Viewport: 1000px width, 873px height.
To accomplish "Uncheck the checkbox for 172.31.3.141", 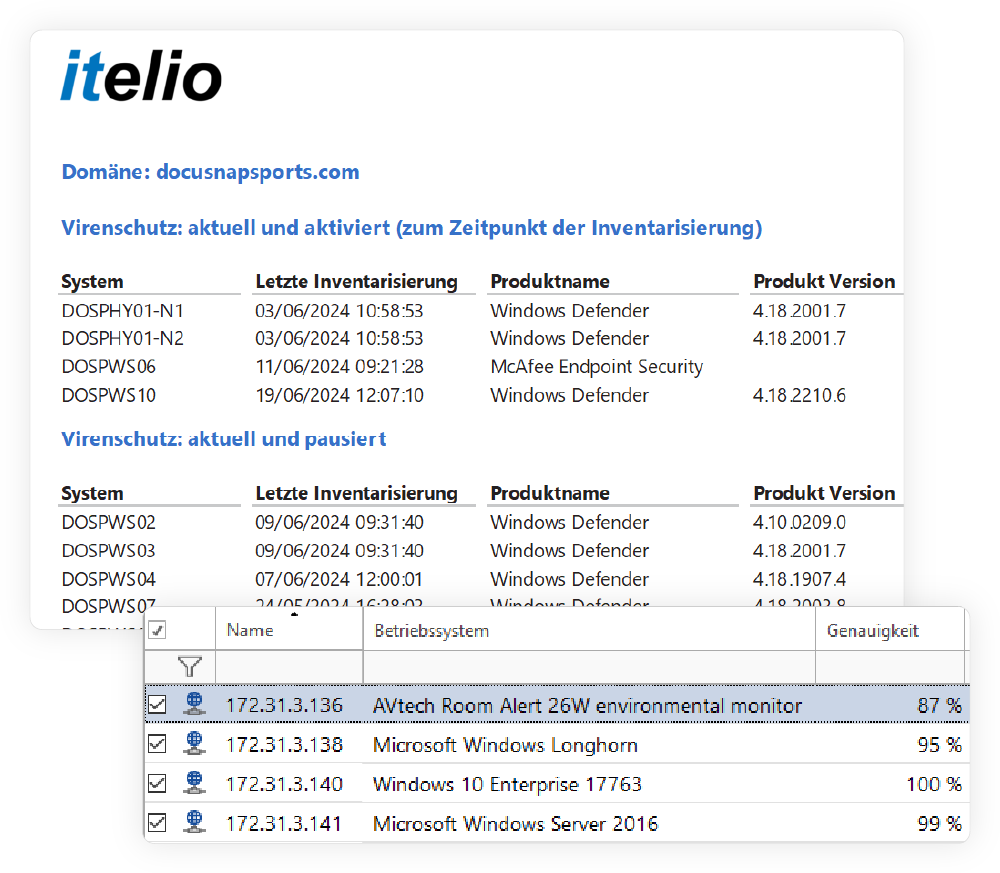I will (157, 823).
